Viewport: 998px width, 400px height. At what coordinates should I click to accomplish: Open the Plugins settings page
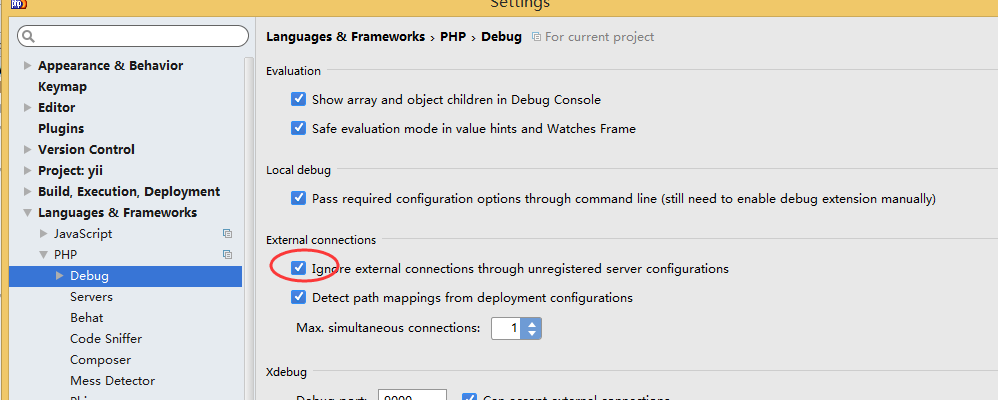click(61, 129)
